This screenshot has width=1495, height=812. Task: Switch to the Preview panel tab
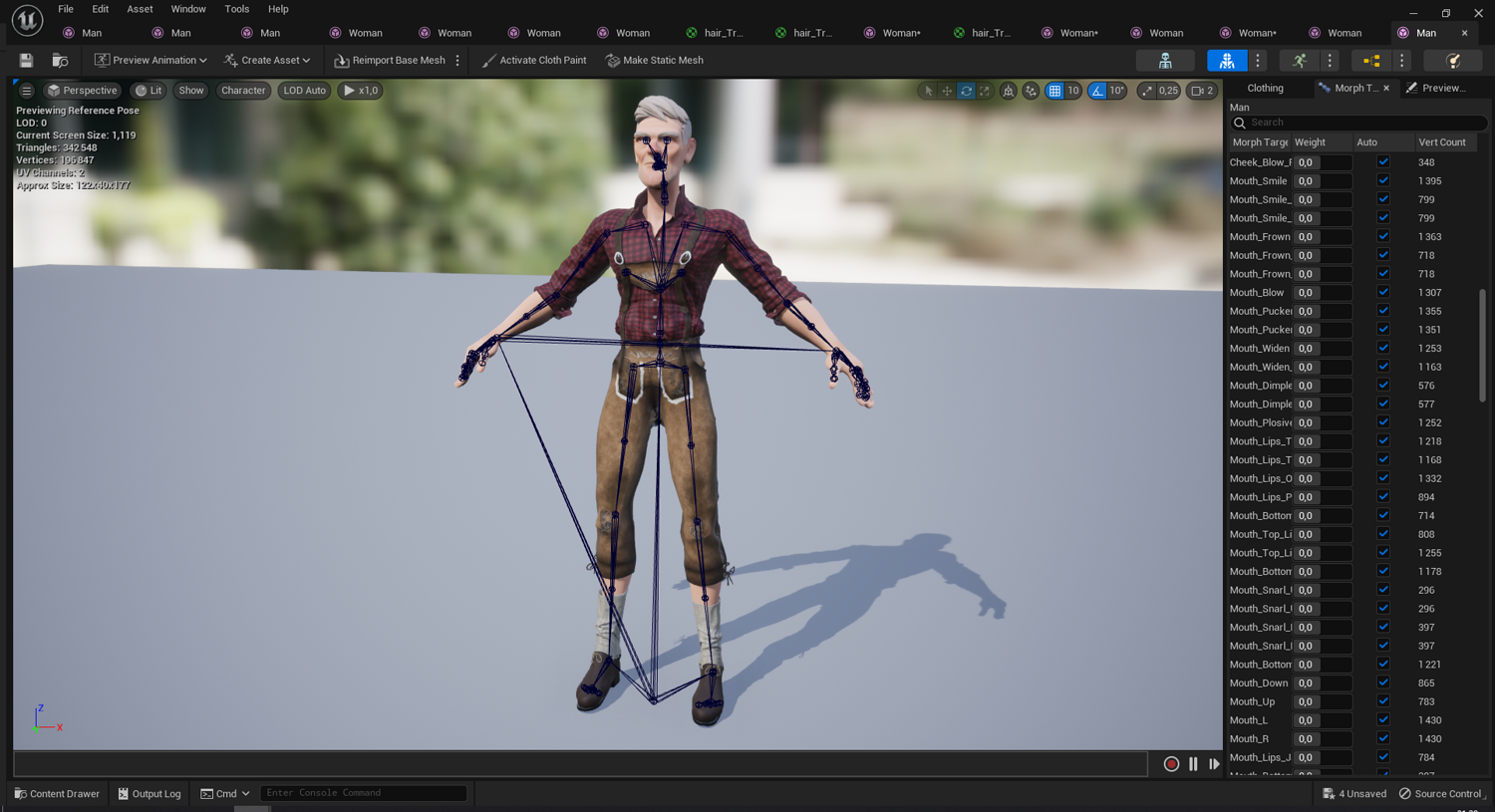coord(1437,89)
